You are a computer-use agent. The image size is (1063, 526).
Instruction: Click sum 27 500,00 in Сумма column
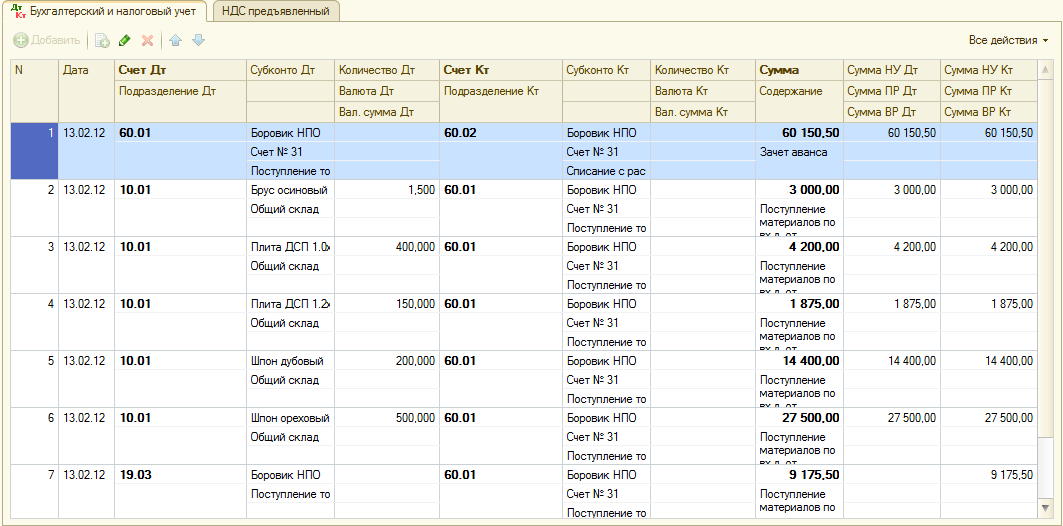click(799, 418)
